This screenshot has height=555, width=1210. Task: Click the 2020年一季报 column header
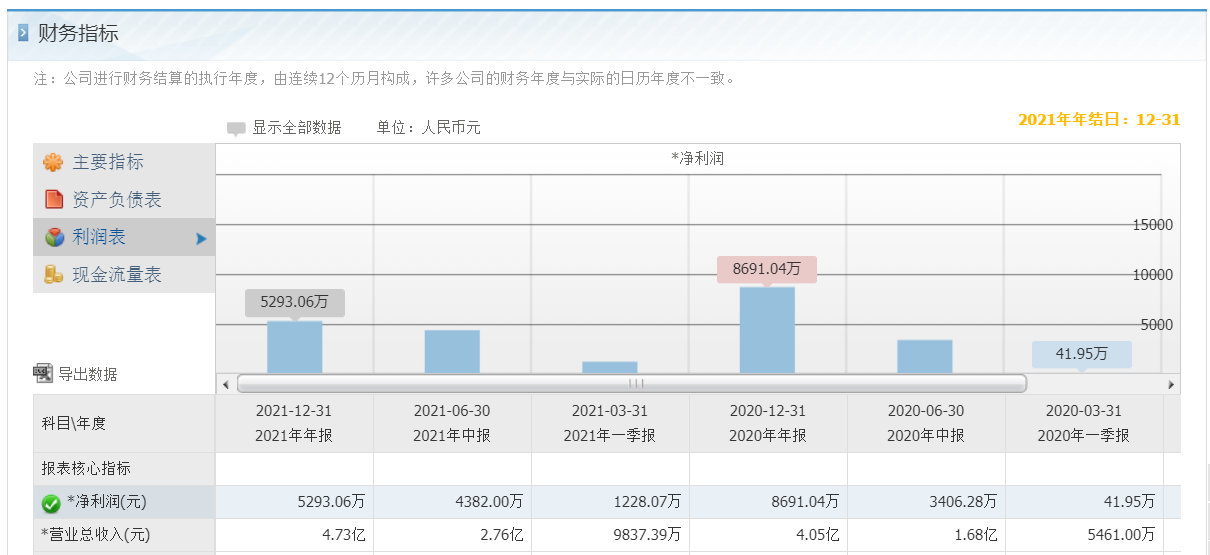(x=1084, y=423)
